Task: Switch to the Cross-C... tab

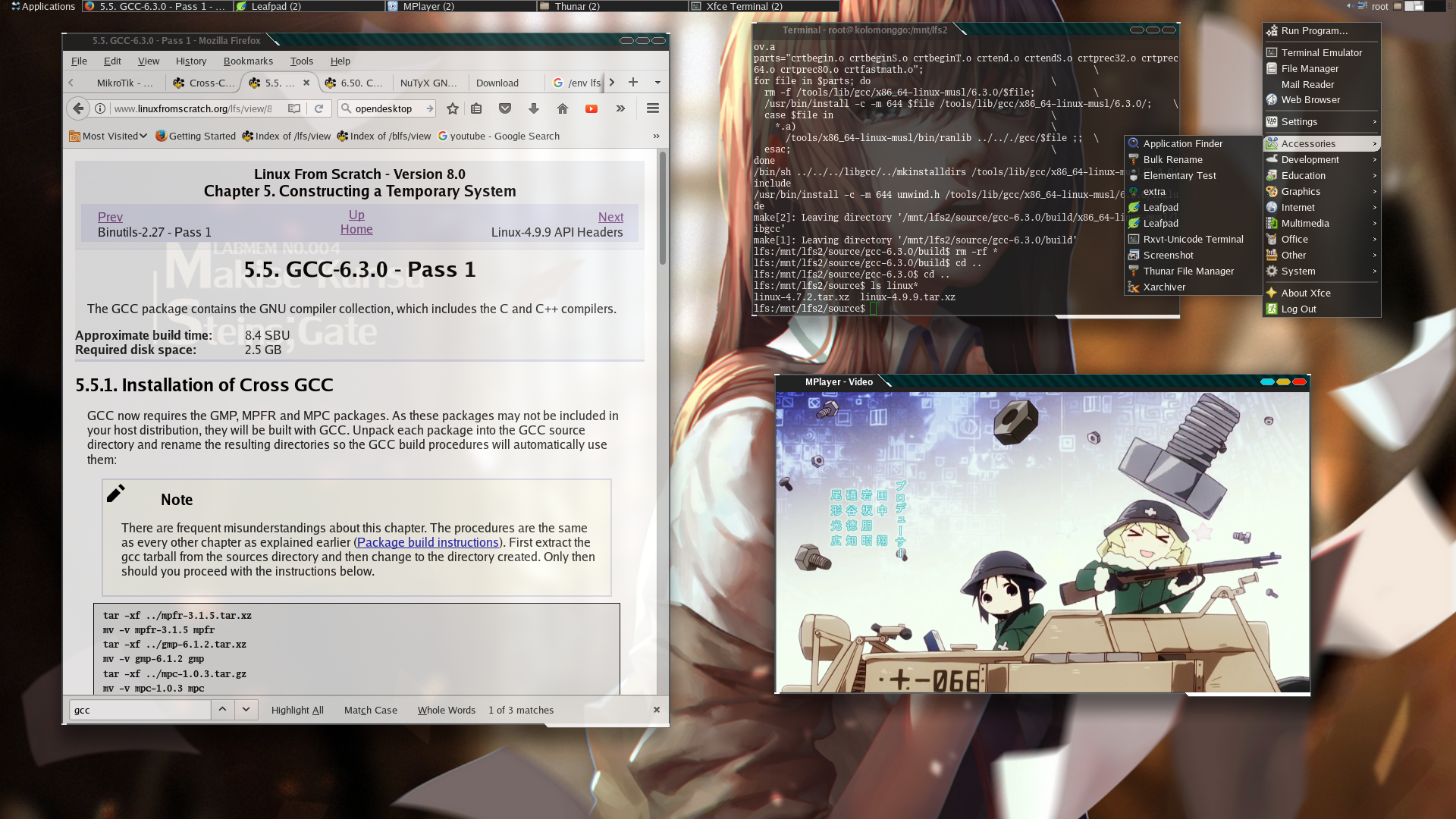Action: point(205,83)
